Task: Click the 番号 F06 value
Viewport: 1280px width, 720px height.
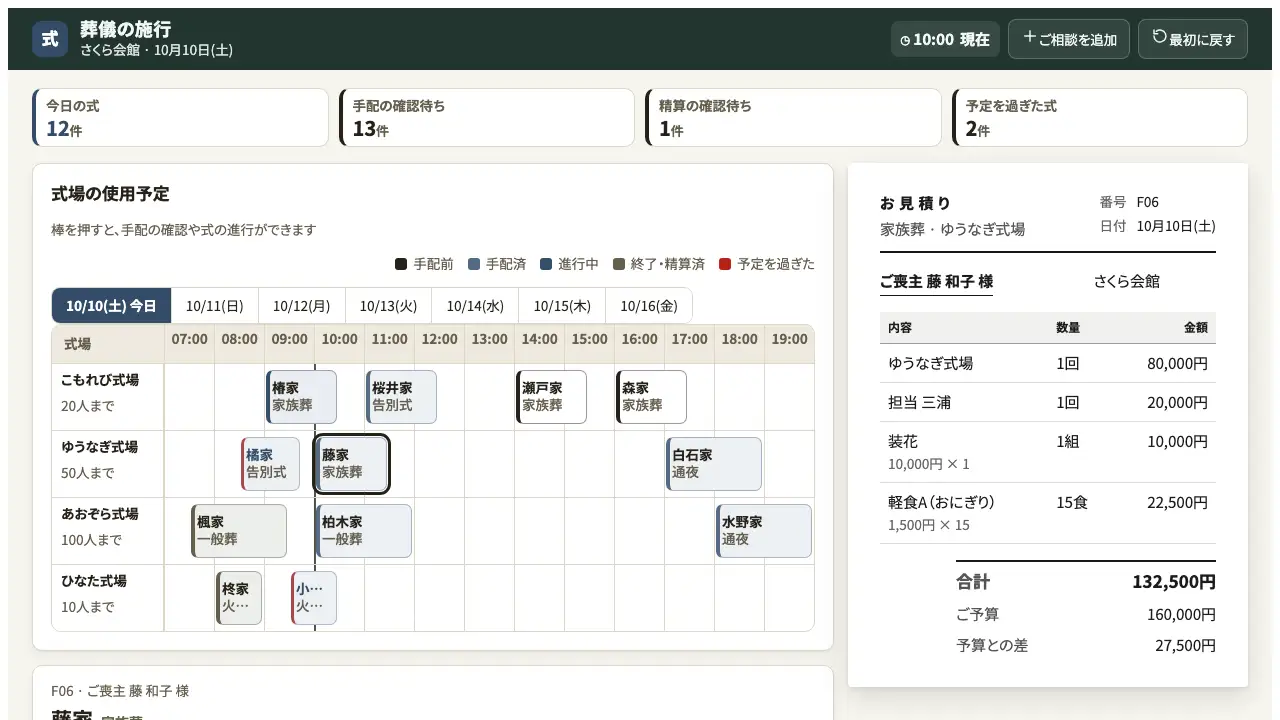Action: click(x=1148, y=202)
